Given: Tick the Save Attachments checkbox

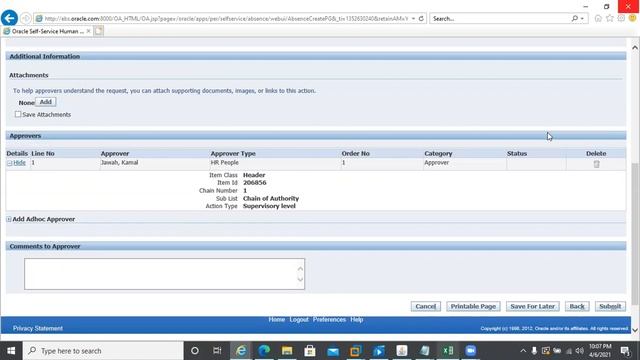Looking at the screenshot, I should coord(18,114).
